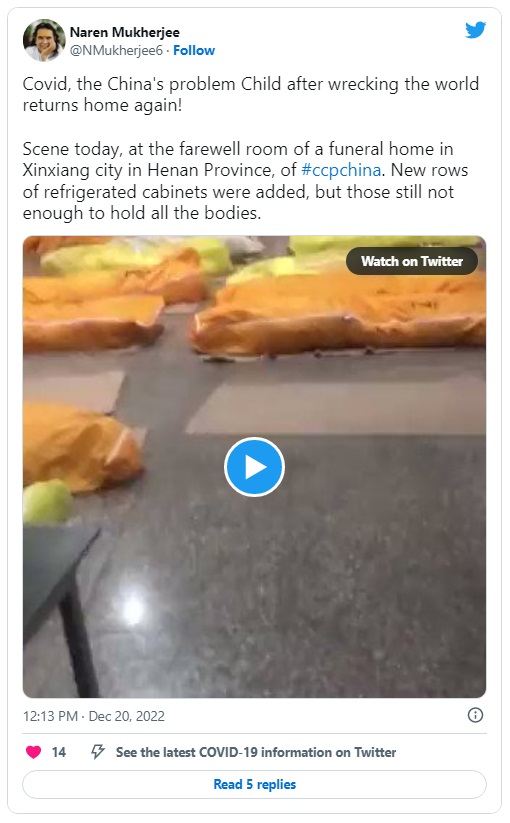Open the #ccpchina hashtag
Viewport: 510px width, 823px height.
(x=341, y=170)
